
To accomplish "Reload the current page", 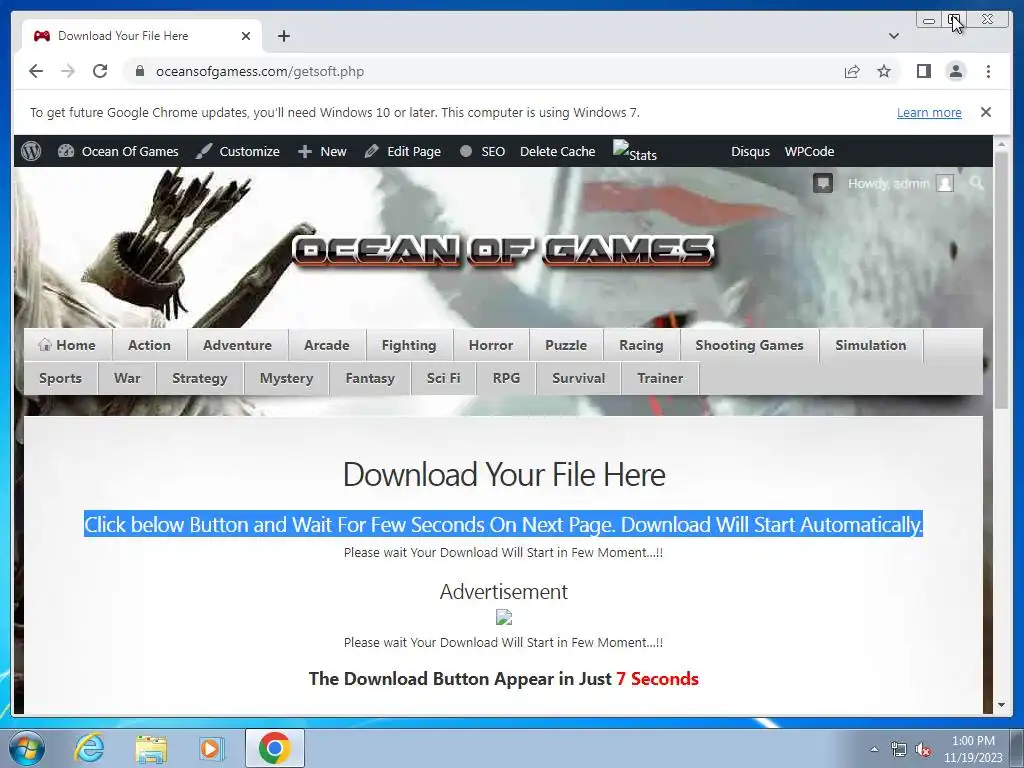I will click(100, 71).
